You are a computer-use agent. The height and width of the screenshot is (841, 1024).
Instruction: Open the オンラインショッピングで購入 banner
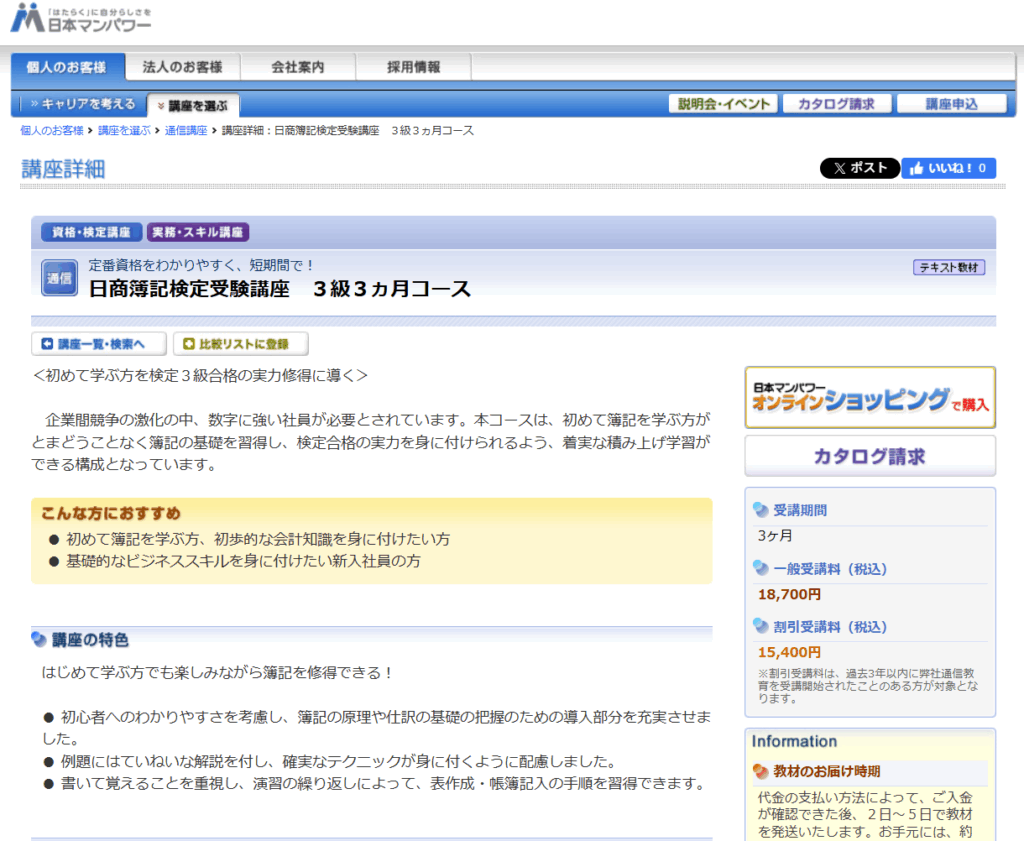tap(870, 398)
